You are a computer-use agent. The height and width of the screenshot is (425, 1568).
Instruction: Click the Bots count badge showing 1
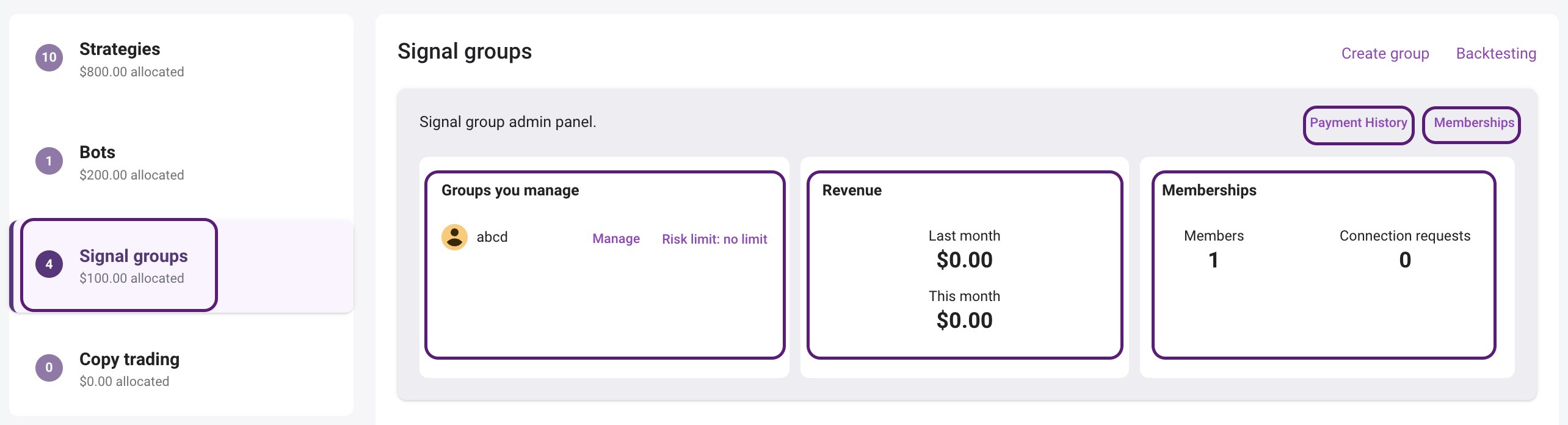[49, 161]
